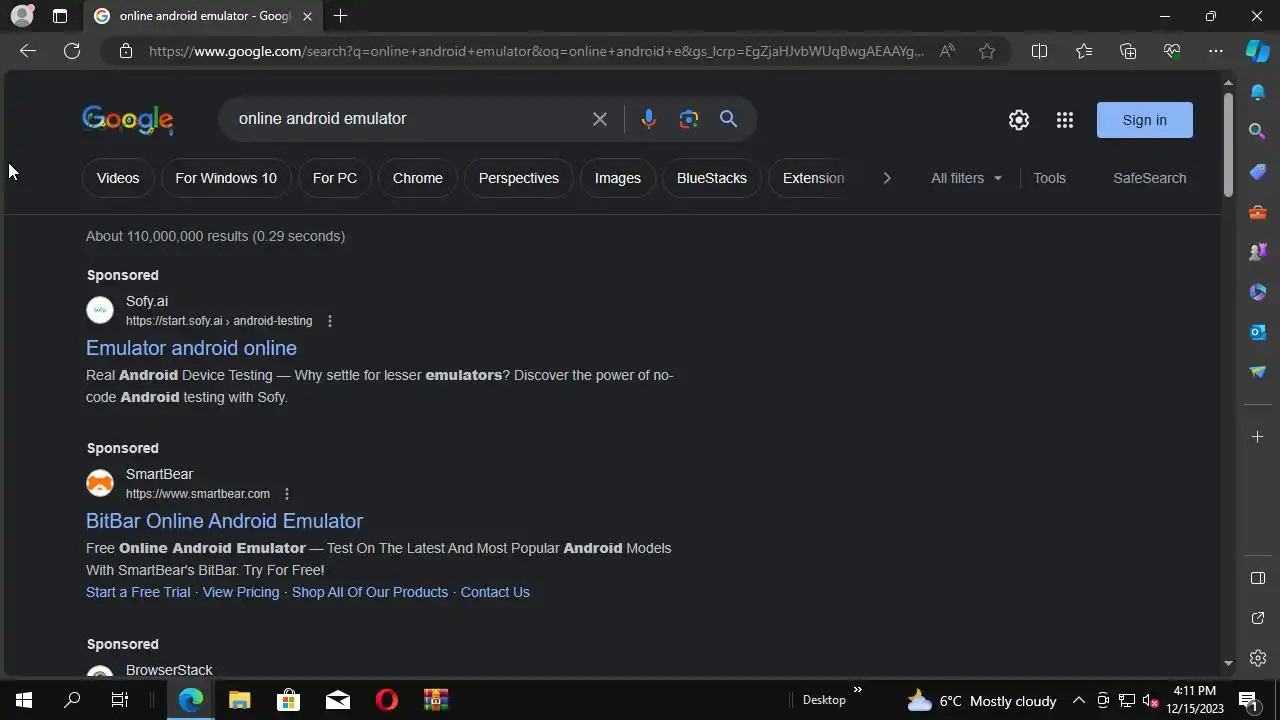Open Google quick settings gear
Screen dimensions: 1280x720
[x=1019, y=120]
